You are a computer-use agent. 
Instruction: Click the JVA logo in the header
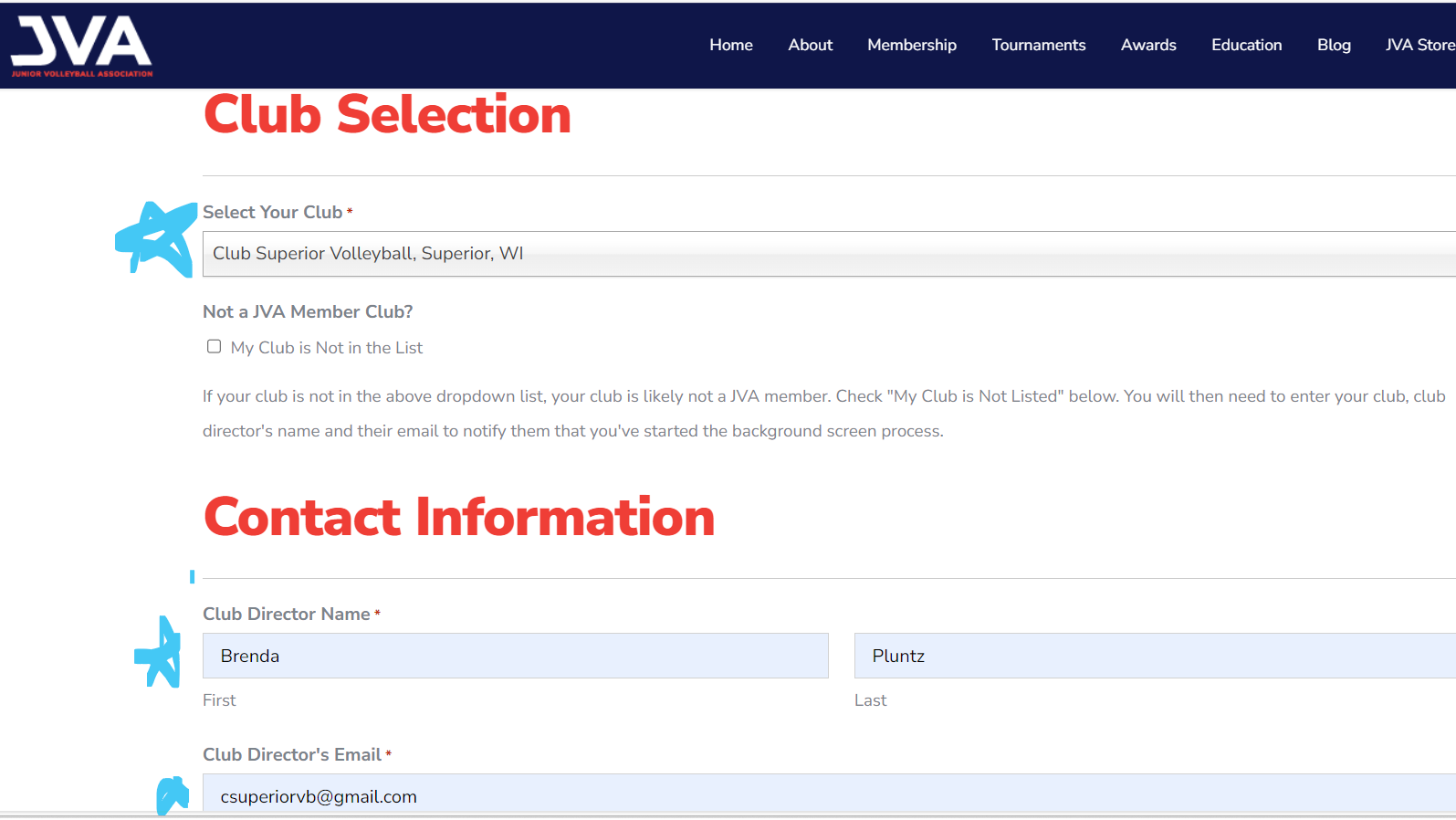pos(81,46)
